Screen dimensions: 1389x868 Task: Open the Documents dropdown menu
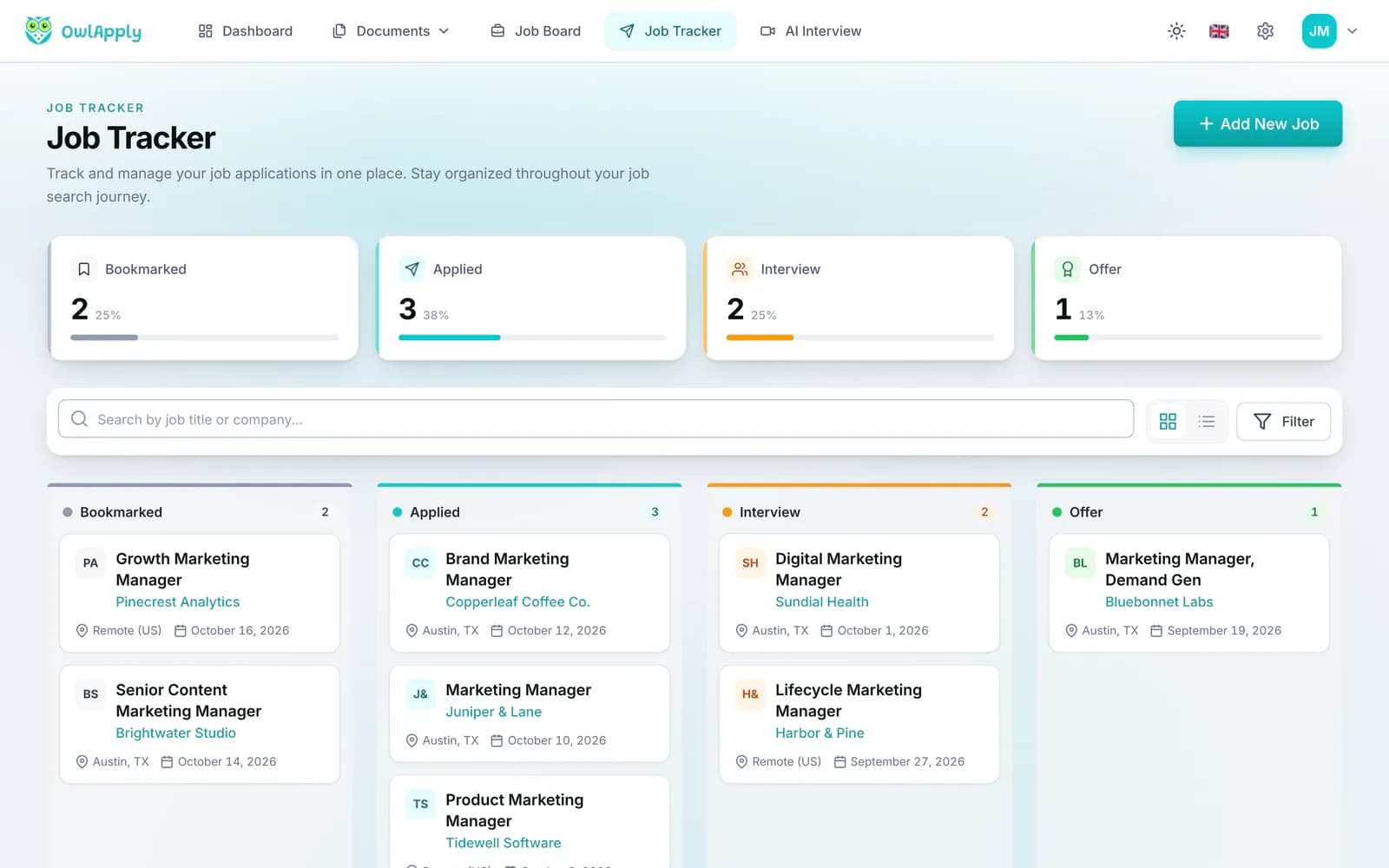pos(391,31)
